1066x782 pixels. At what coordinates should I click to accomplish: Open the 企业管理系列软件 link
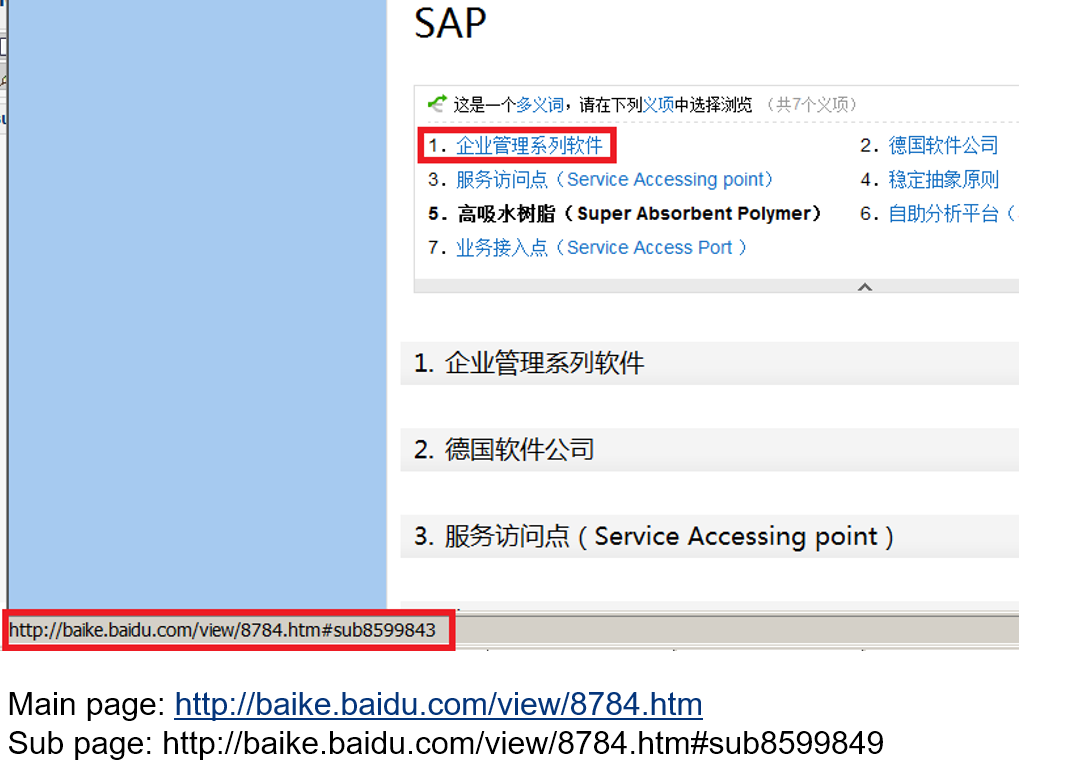tap(529, 145)
